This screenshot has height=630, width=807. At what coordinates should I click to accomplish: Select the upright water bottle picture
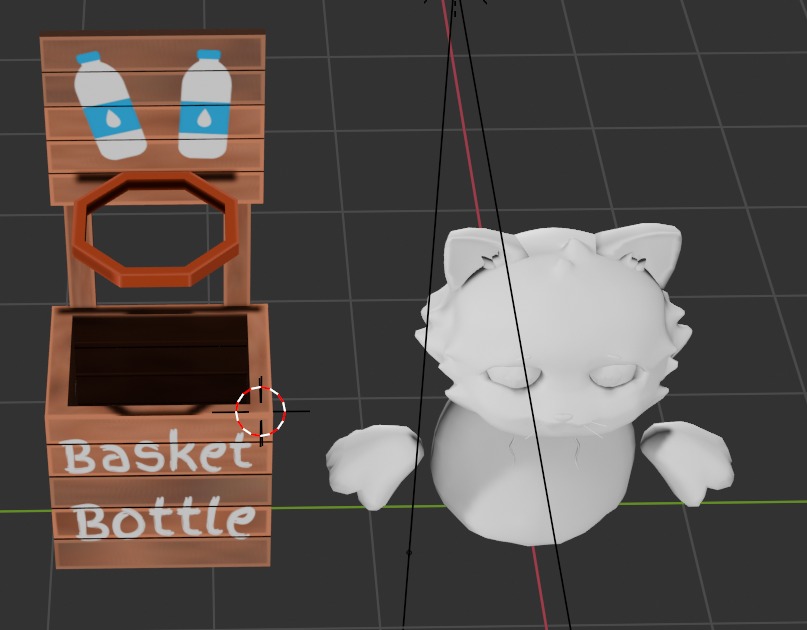click(x=205, y=104)
